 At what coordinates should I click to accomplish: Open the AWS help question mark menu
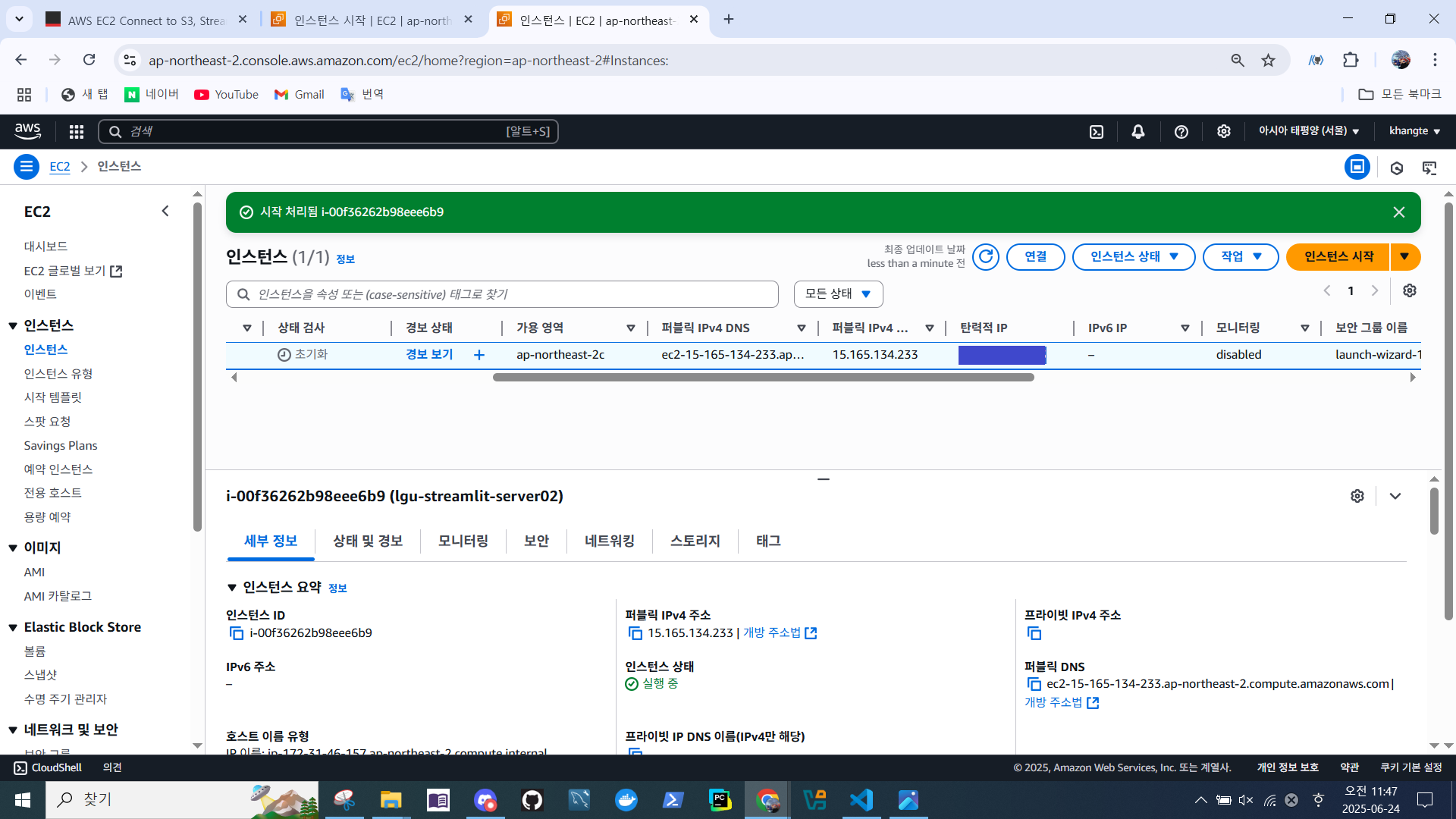tap(1181, 132)
